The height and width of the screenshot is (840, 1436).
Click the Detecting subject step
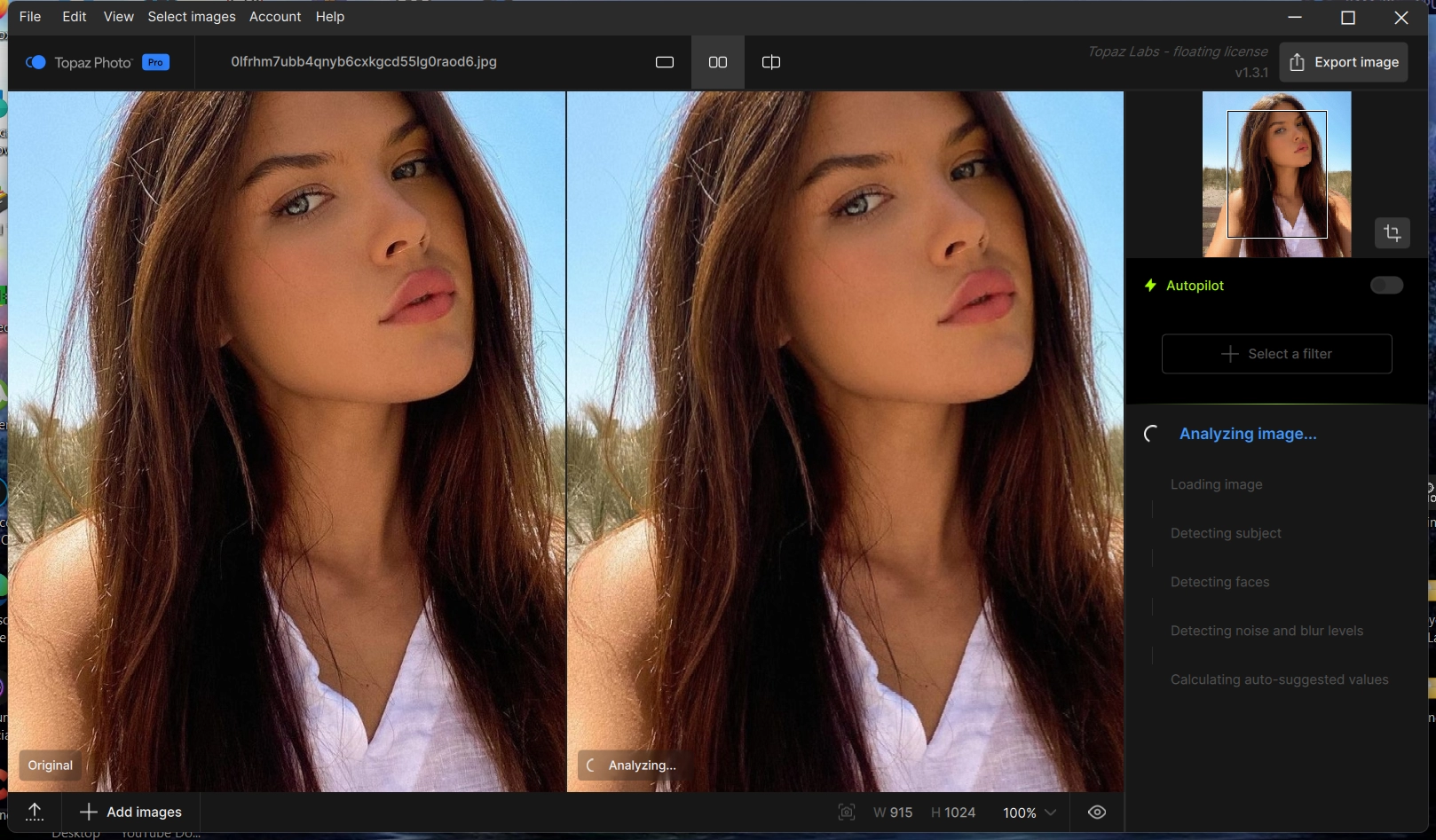(1226, 533)
